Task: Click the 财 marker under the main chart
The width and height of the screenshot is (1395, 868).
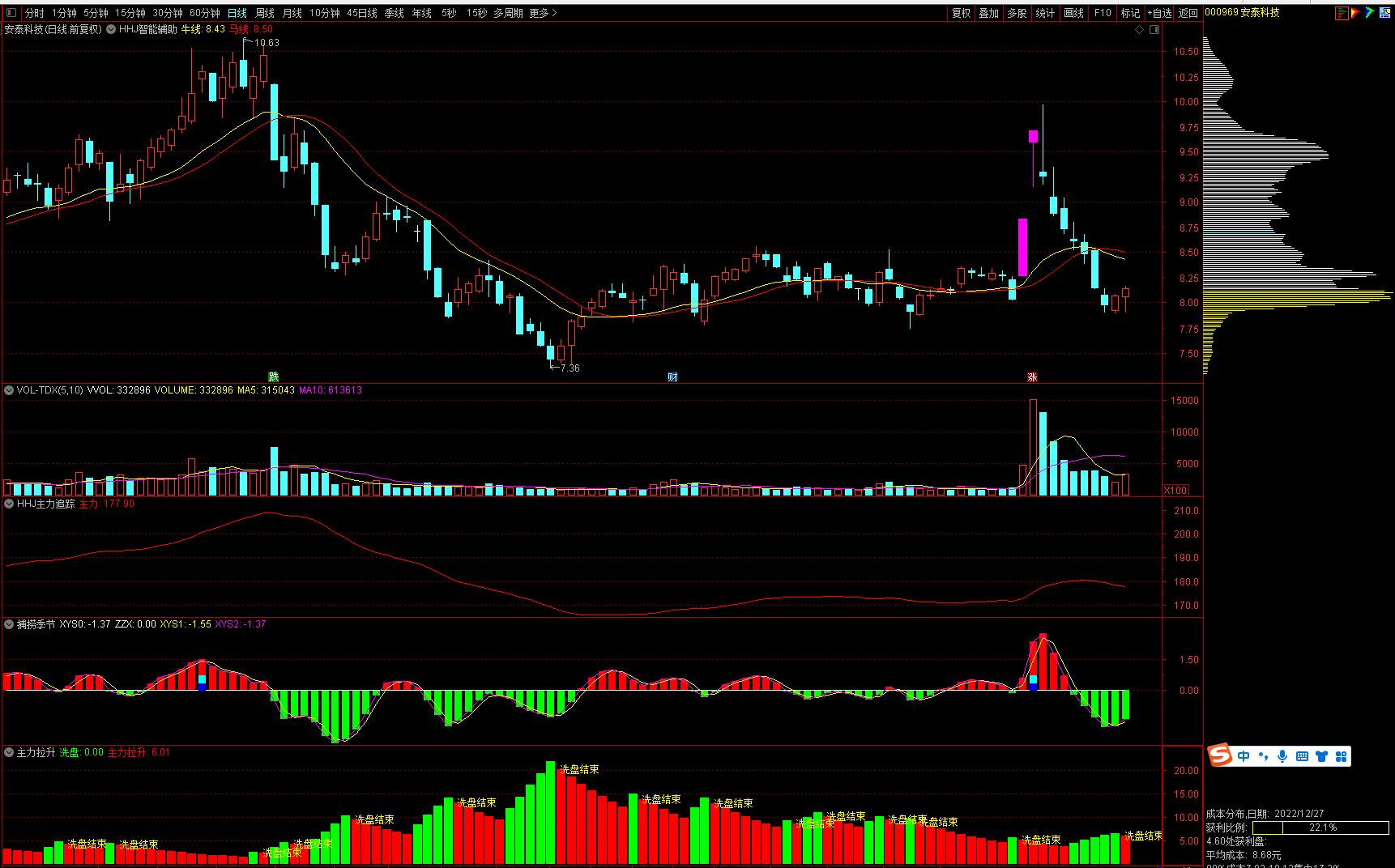Action: pyautogui.click(x=672, y=377)
